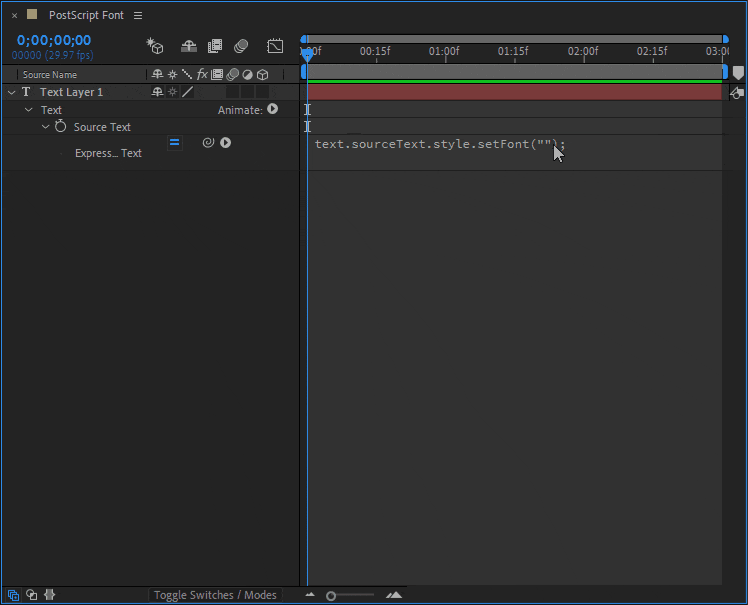Click the Collapse Transformations column header icon
Viewport: 748px width, 605px height.
pos(172,74)
